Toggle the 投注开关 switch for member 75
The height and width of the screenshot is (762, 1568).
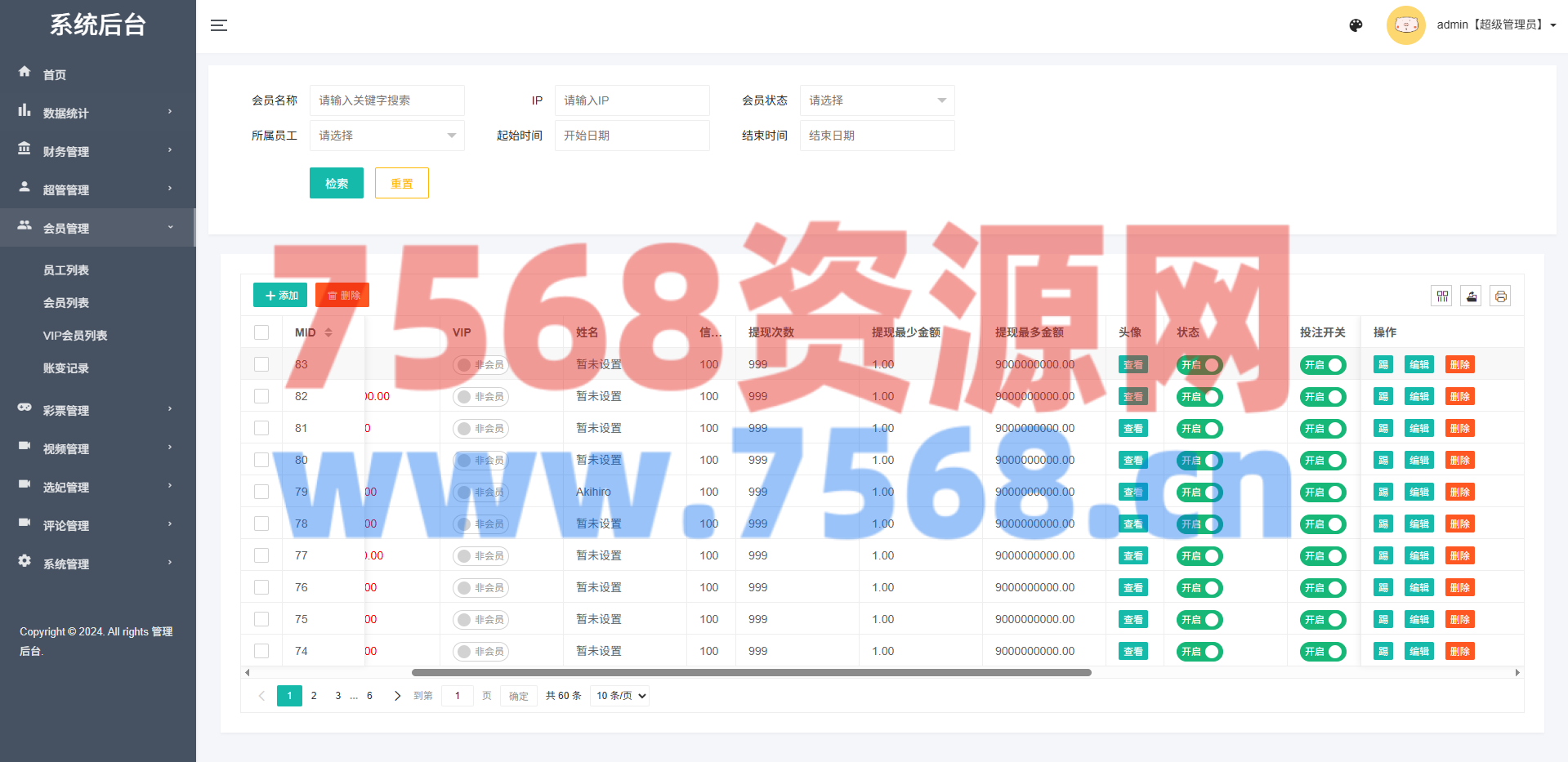(1322, 620)
